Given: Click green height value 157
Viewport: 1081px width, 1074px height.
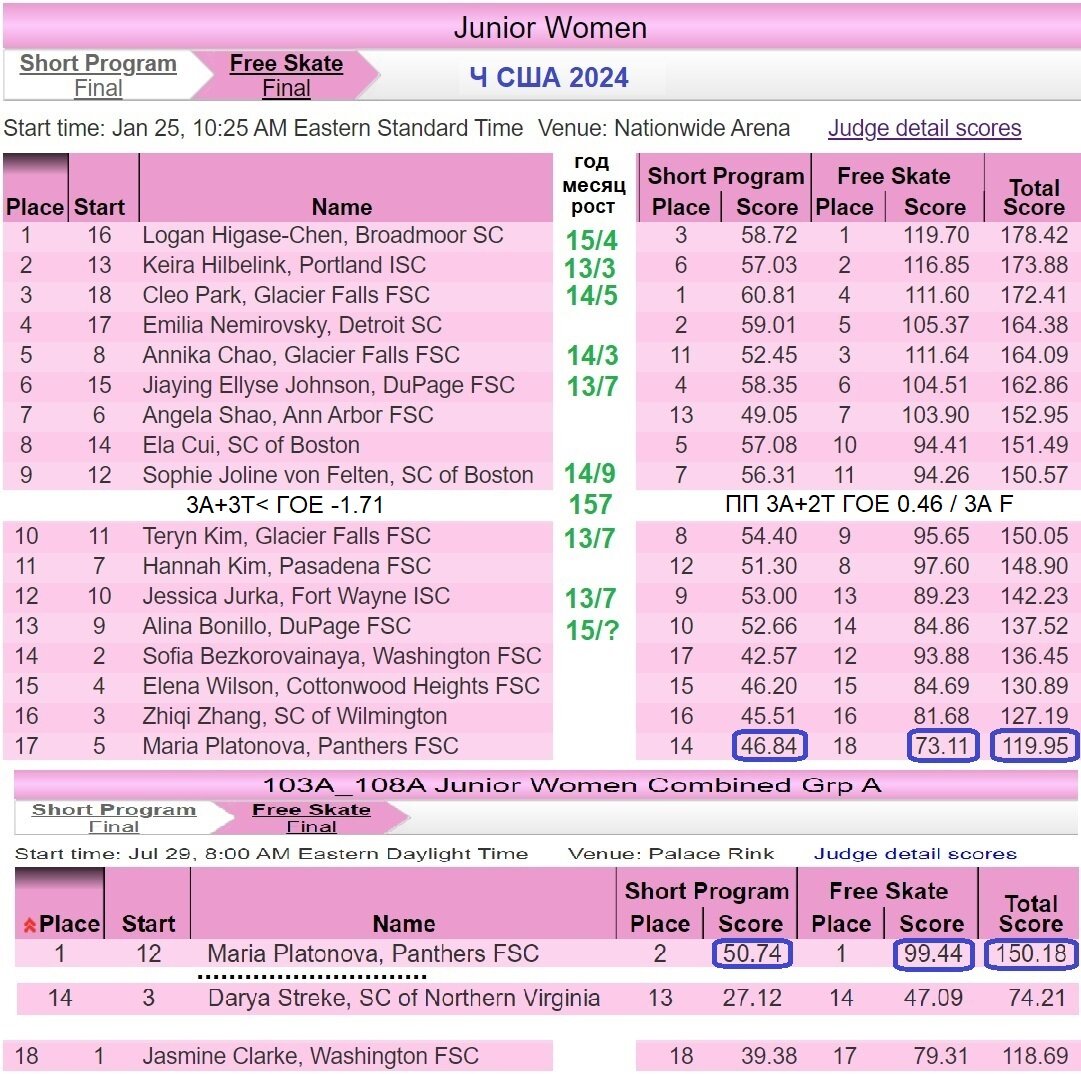Looking at the screenshot, I should (590, 505).
